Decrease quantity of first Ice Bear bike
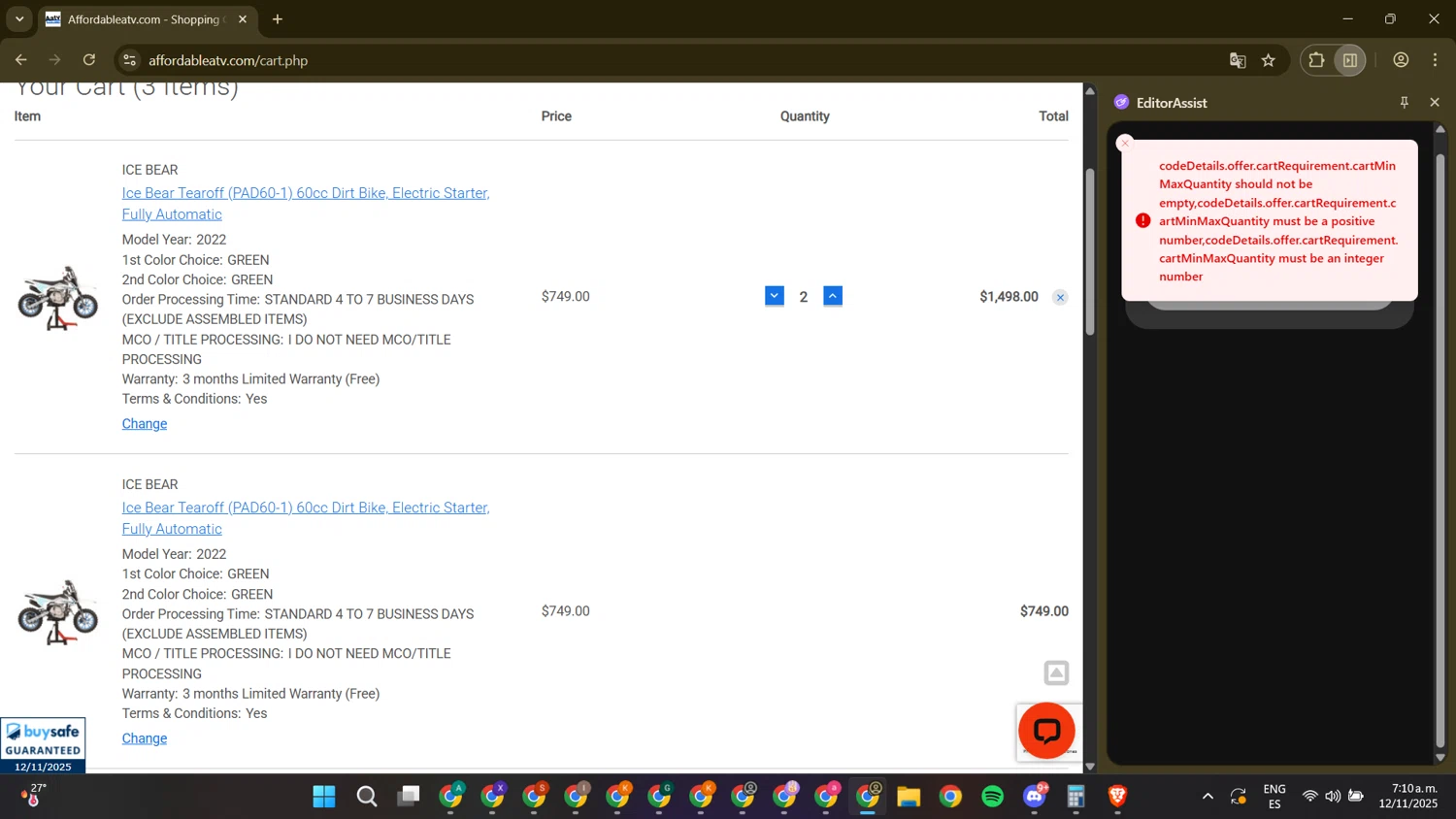Viewport: 1456px width, 819px height. 774,296
